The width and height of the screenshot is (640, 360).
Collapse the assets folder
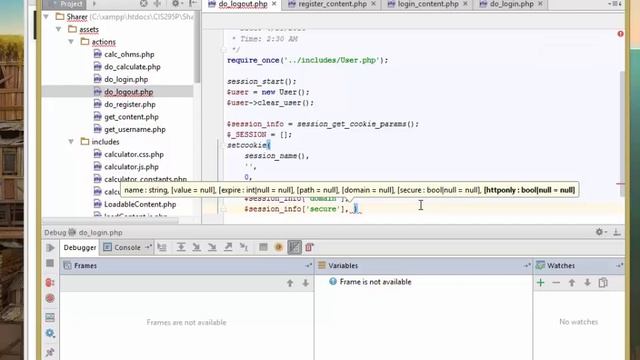[x=59, y=29]
